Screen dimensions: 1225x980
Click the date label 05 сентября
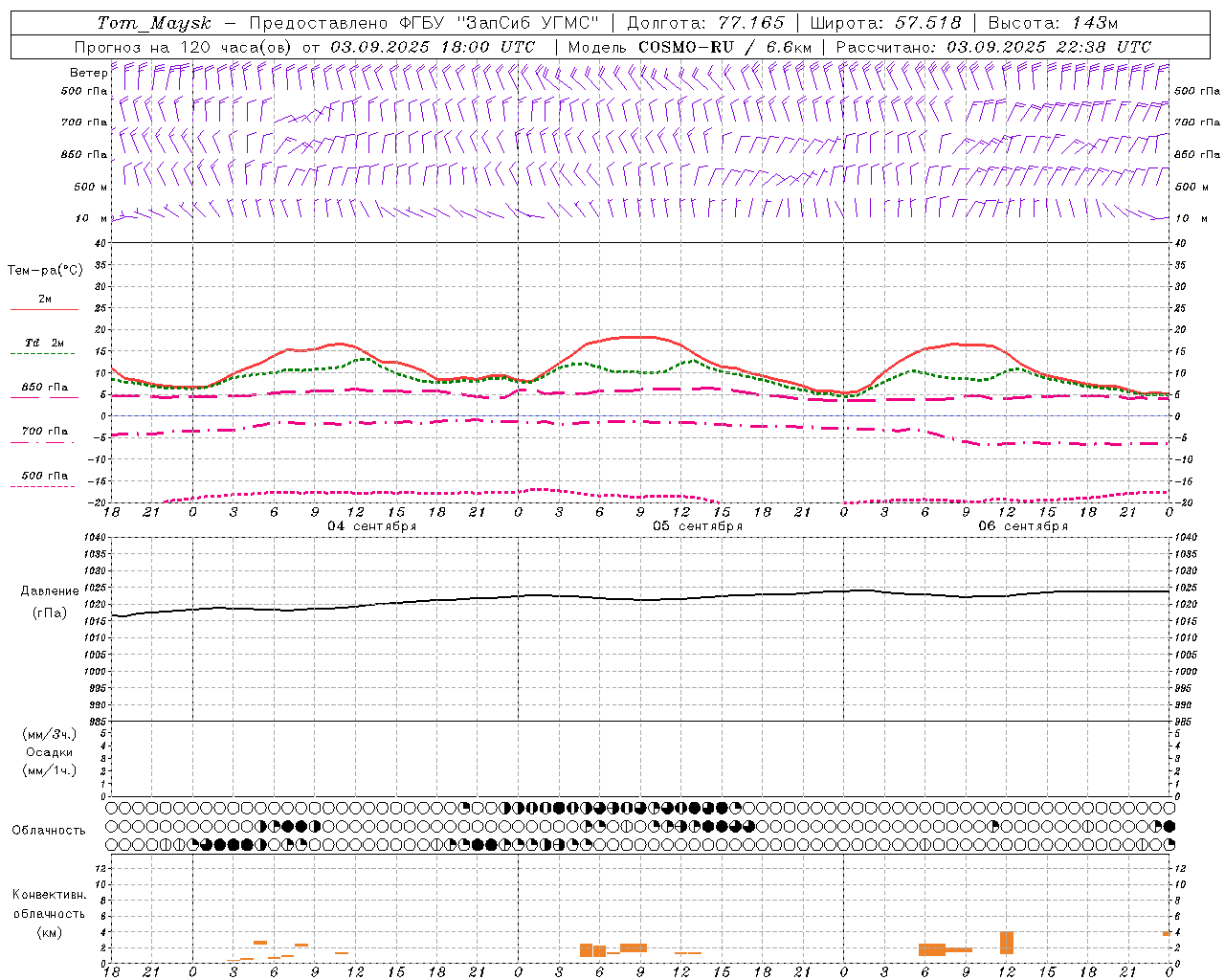click(698, 526)
